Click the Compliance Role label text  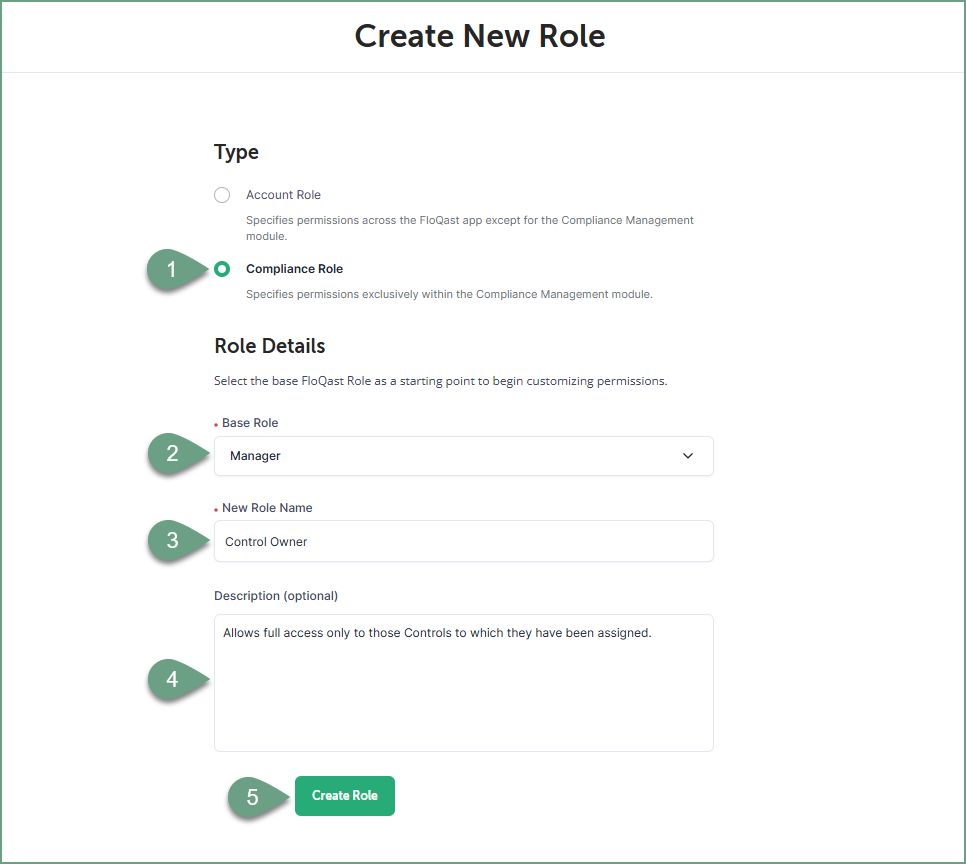[x=294, y=269]
